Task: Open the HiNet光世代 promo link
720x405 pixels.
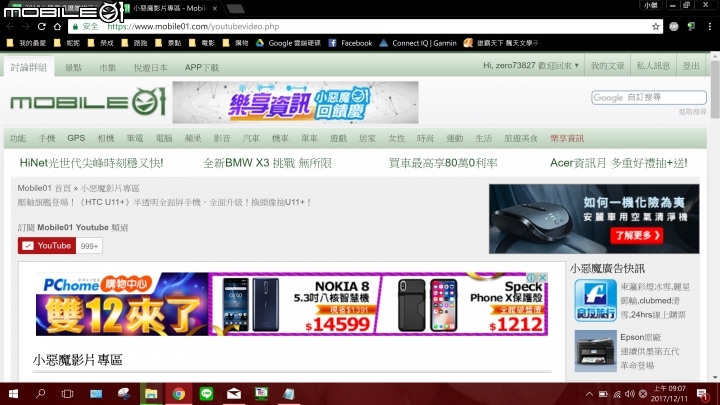Action: pyautogui.click(x=91, y=163)
